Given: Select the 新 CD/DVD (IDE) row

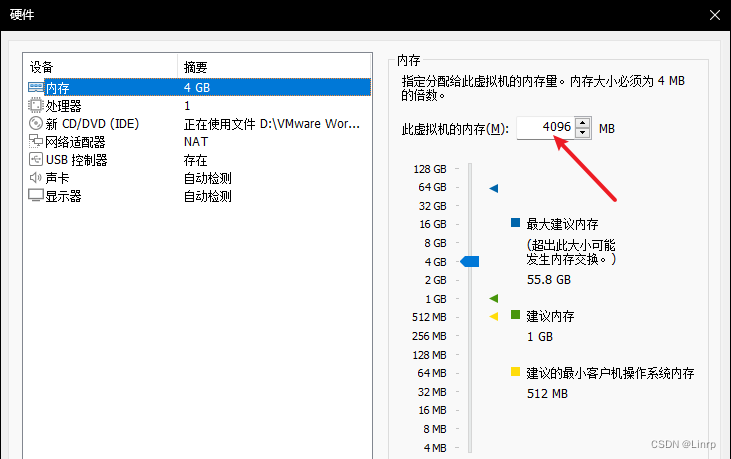Looking at the screenshot, I should point(199,123).
